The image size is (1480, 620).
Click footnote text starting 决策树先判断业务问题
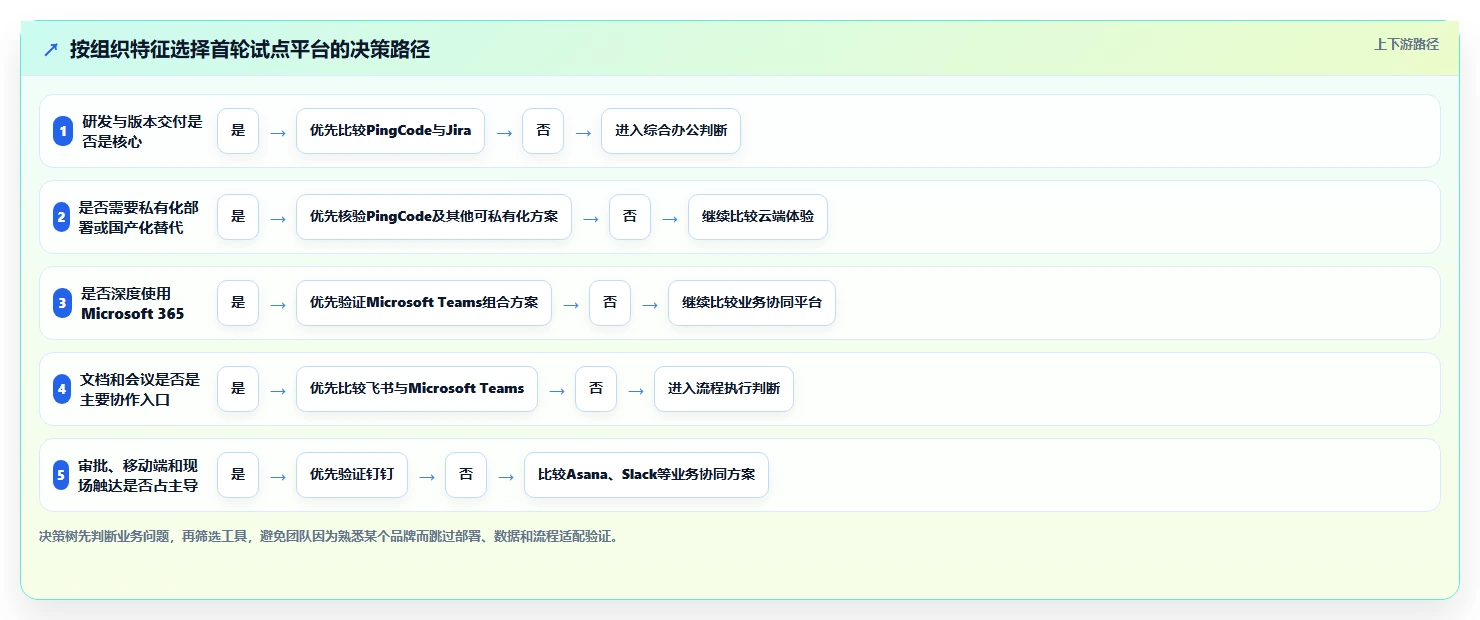[328, 537]
